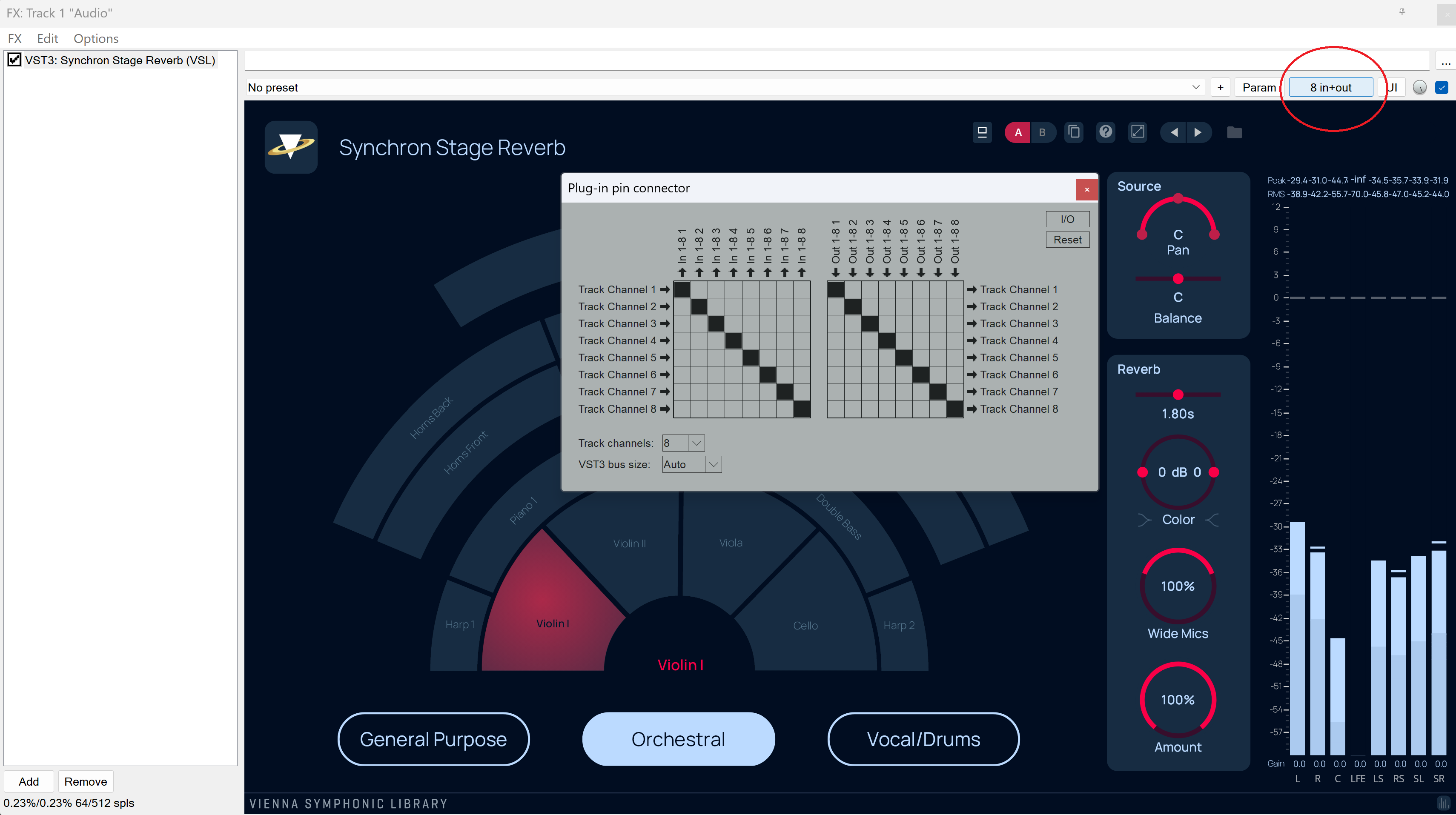Select the Harp 2 stage position
The height and width of the screenshot is (815, 1456).
tap(899, 626)
